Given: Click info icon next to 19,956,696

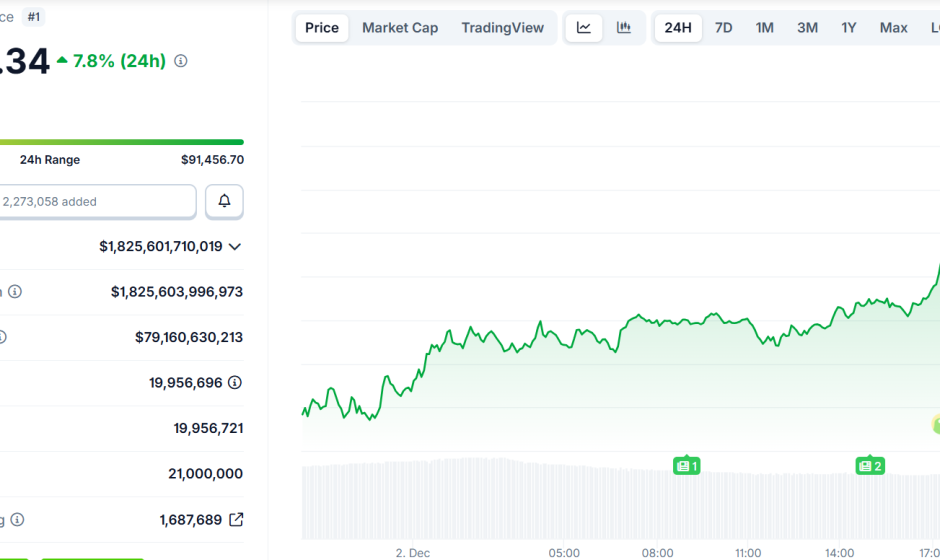Looking at the screenshot, I should pos(234,382).
